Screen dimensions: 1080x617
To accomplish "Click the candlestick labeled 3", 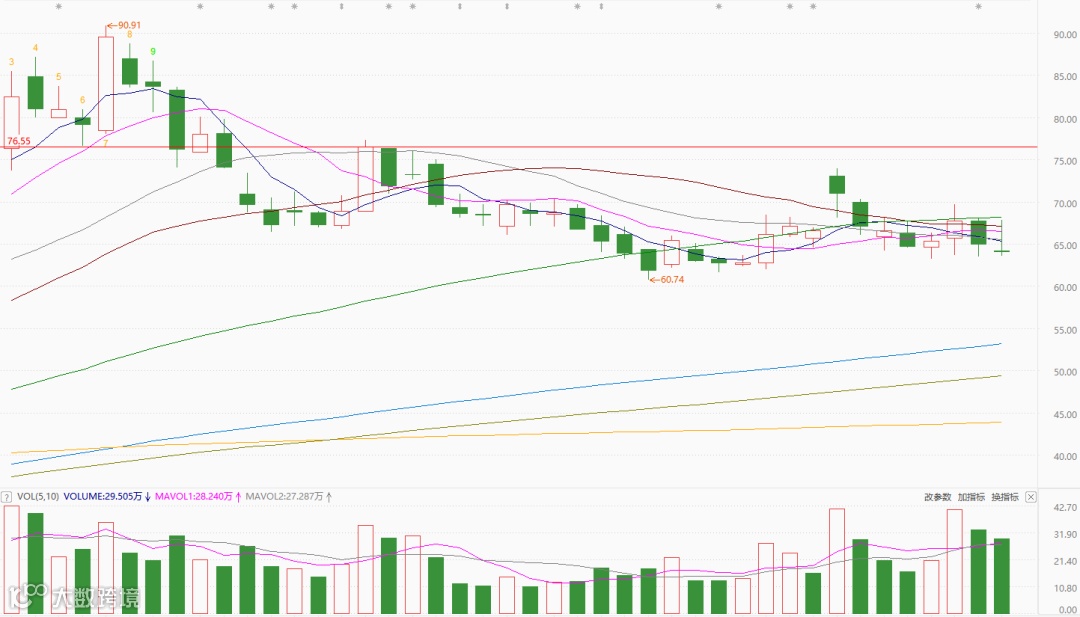I will coord(12,123).
